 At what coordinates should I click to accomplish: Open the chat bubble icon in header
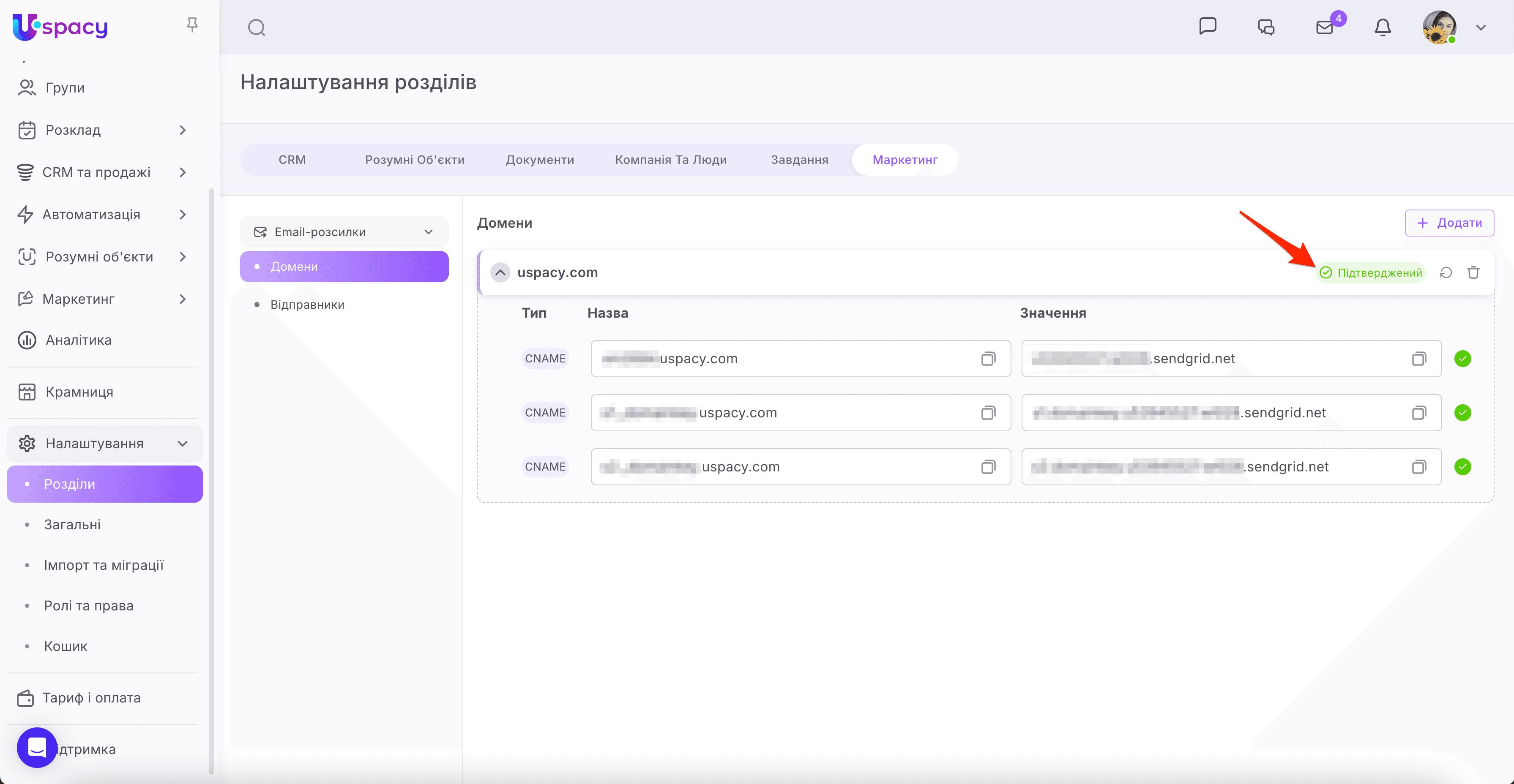click(x=1207, y=27)
